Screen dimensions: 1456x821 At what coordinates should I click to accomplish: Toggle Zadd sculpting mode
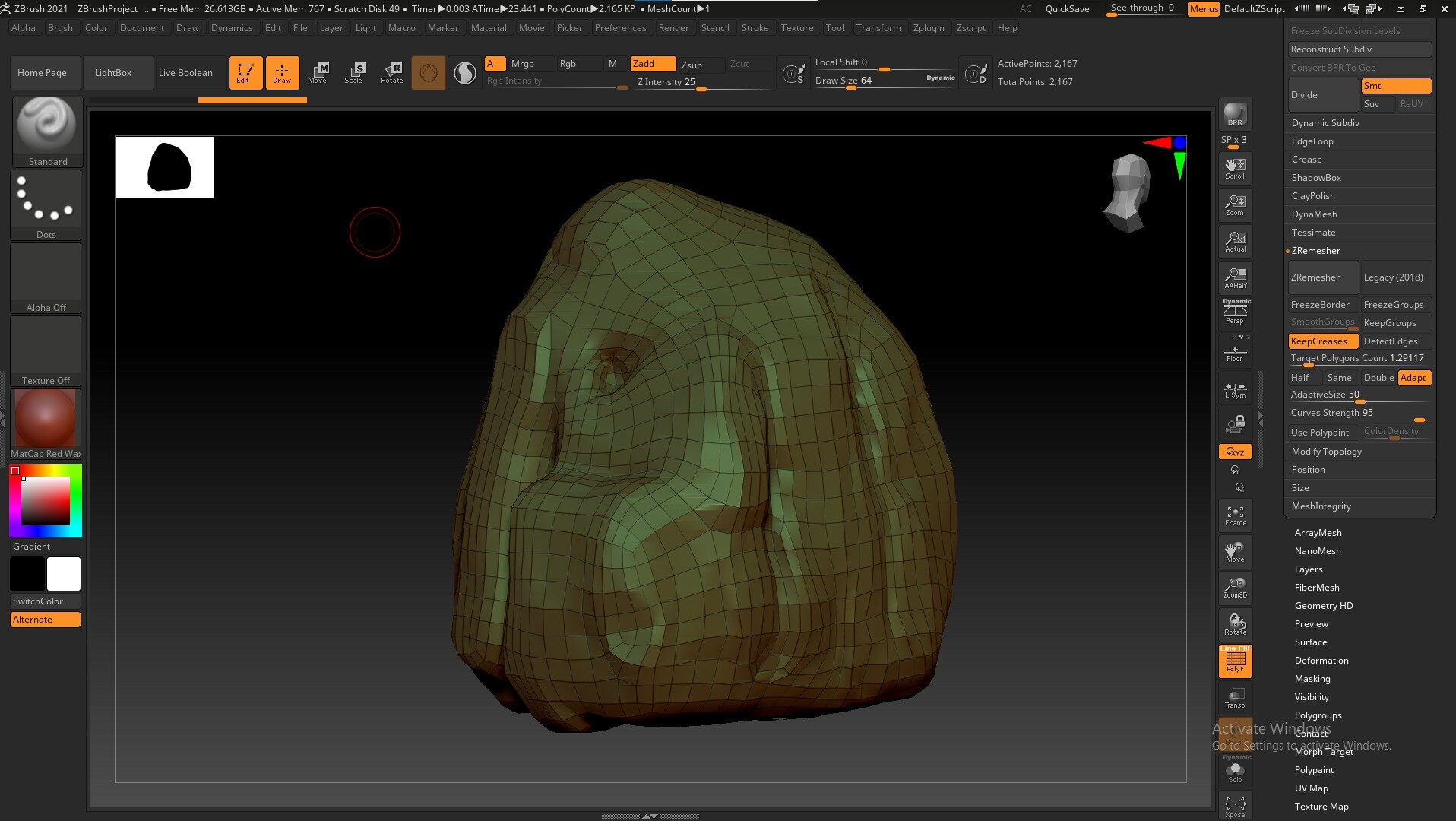click(651, 64)
